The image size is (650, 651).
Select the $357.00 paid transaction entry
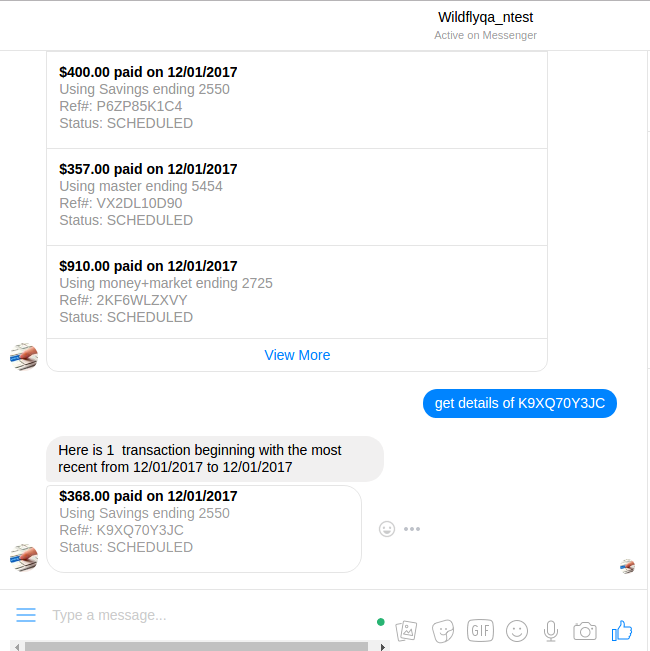pyautogui.click(x=297, y=197)
